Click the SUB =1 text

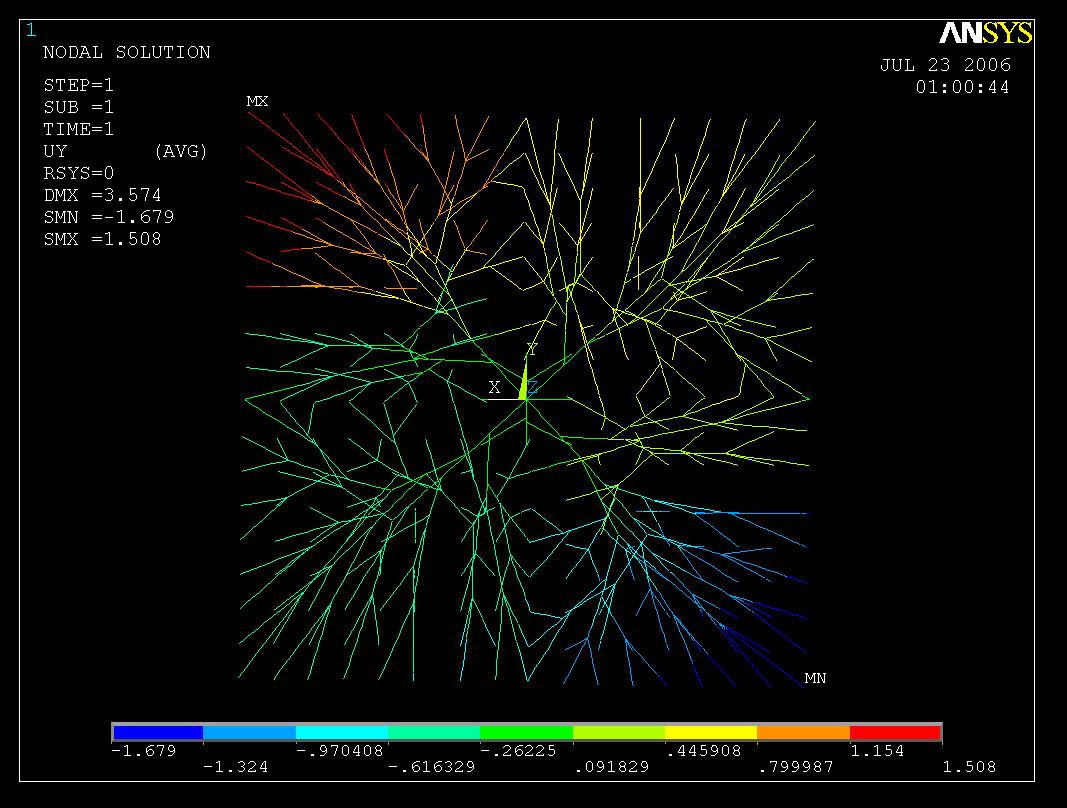pos(78,107)
